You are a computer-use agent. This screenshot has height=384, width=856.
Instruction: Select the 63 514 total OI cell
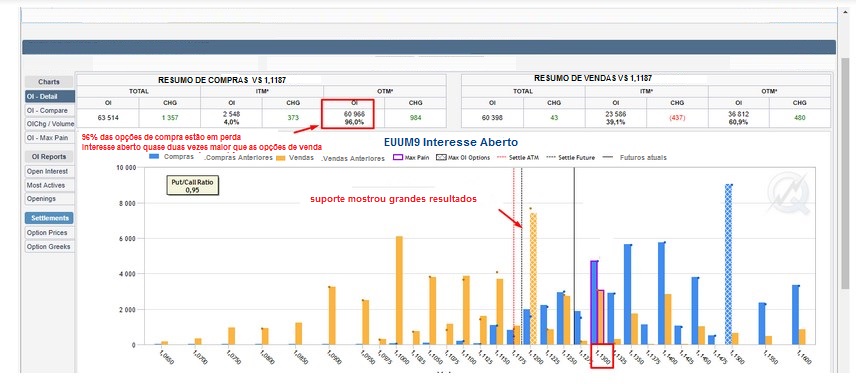(x=108, y=118)
